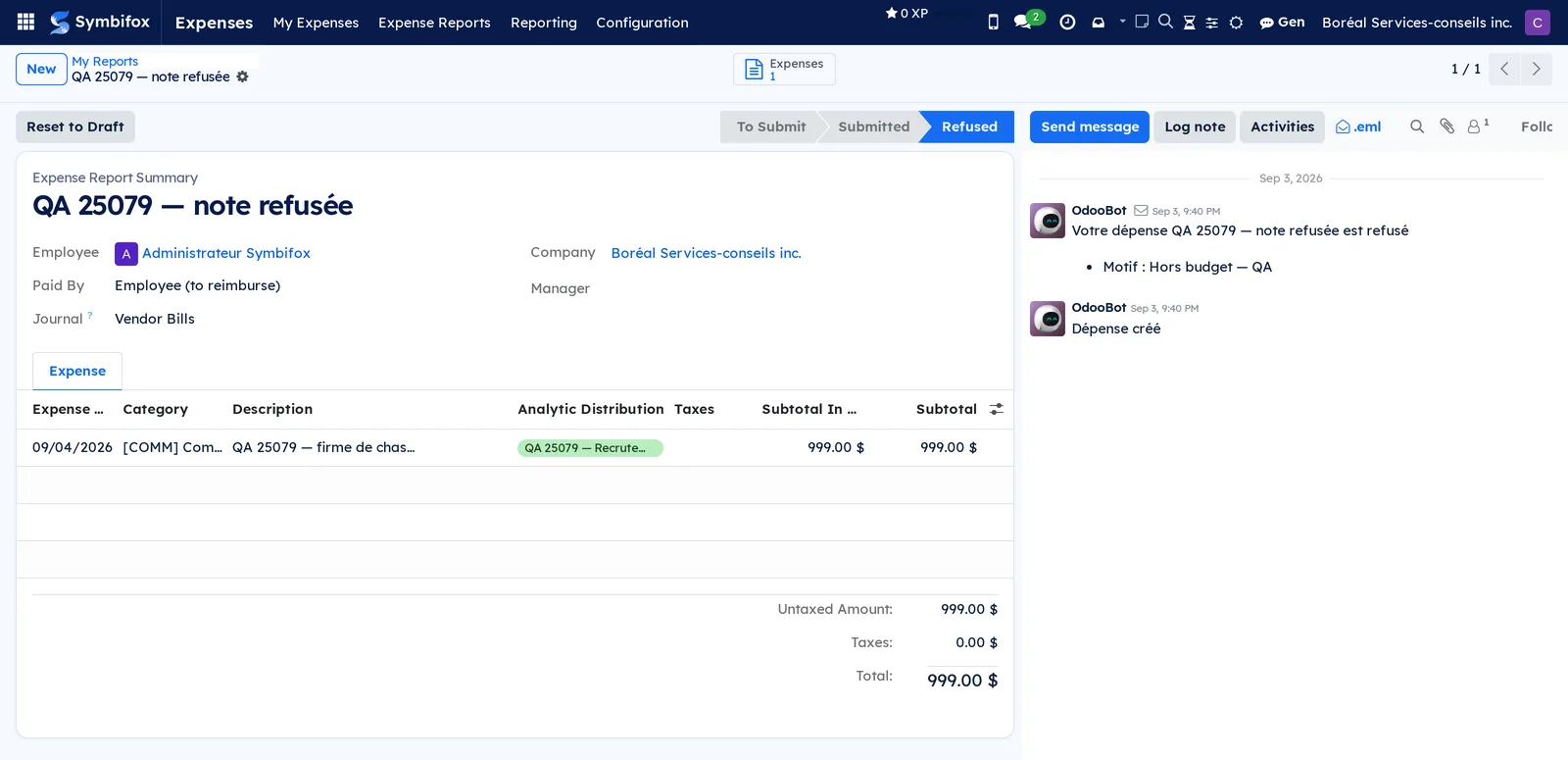Click Reset to Draft button
The width and height of the screenshot is (1568, 760).
tap(75, 127)
